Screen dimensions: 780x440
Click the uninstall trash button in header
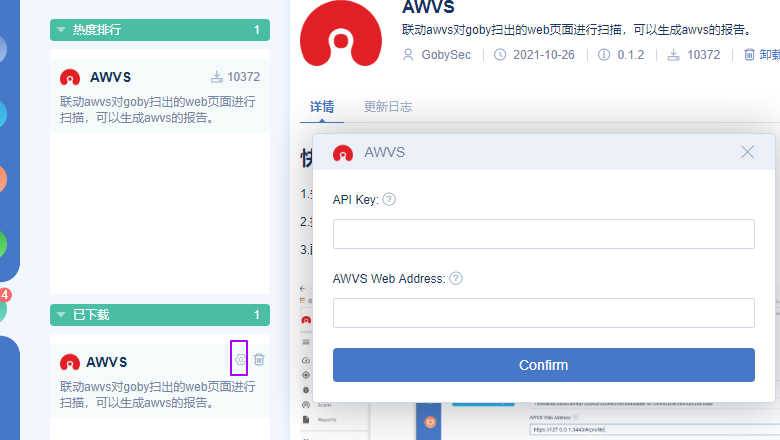(x=761, y=55)
